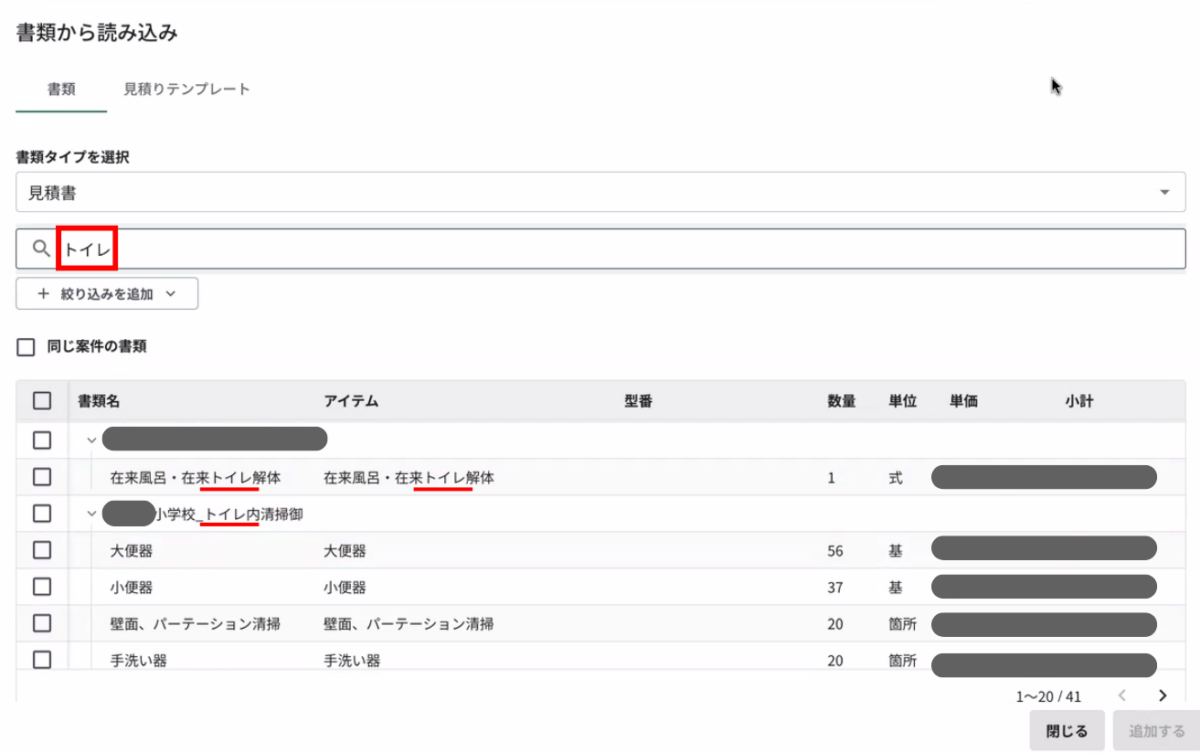The height and width of the screenshot is (753, 1200).
Task: Click the 追加する button
Action: [1157, 731]
